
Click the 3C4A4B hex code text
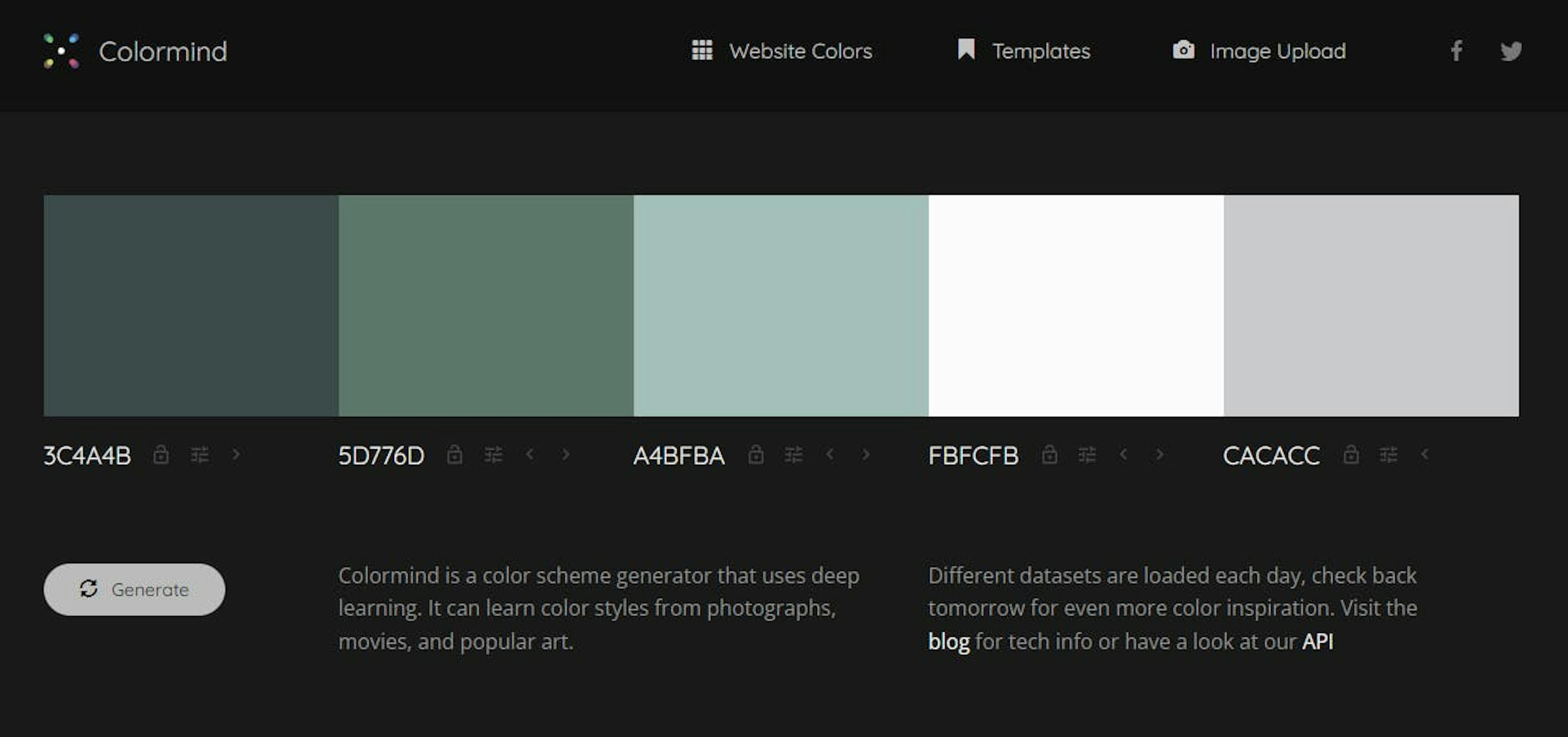pyautogui.click(x=87, y=455)
